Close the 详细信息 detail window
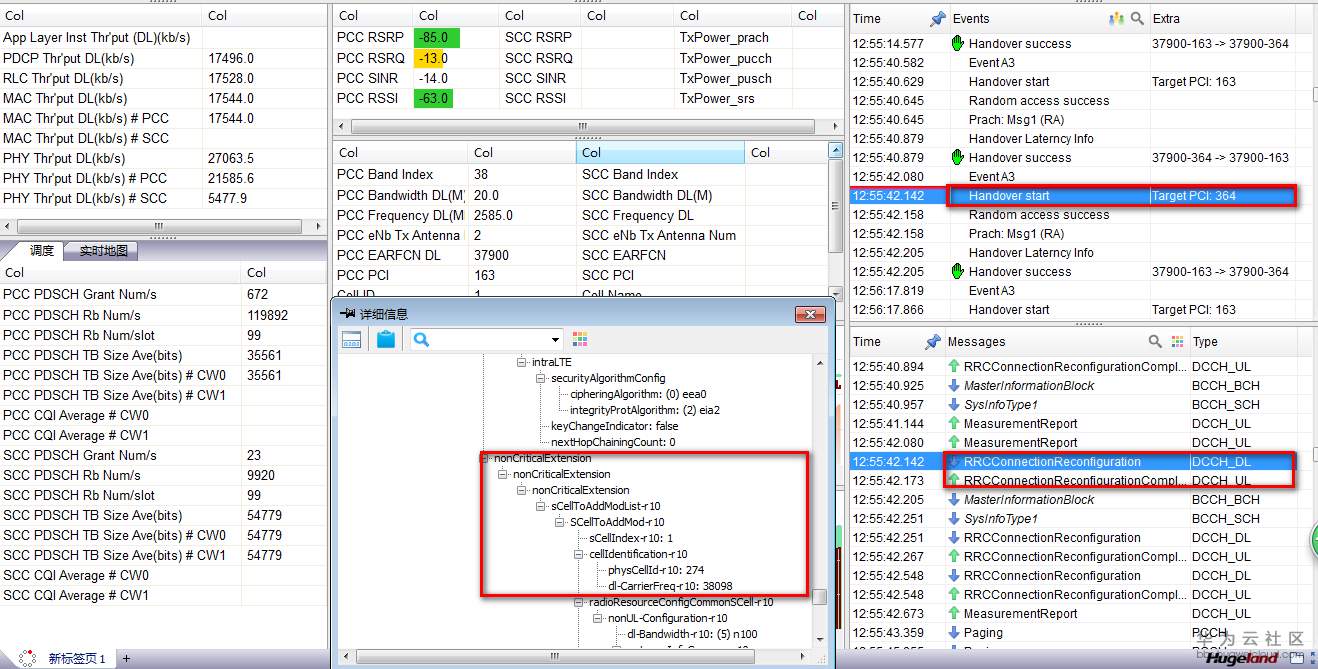 (x=809, y=314)
